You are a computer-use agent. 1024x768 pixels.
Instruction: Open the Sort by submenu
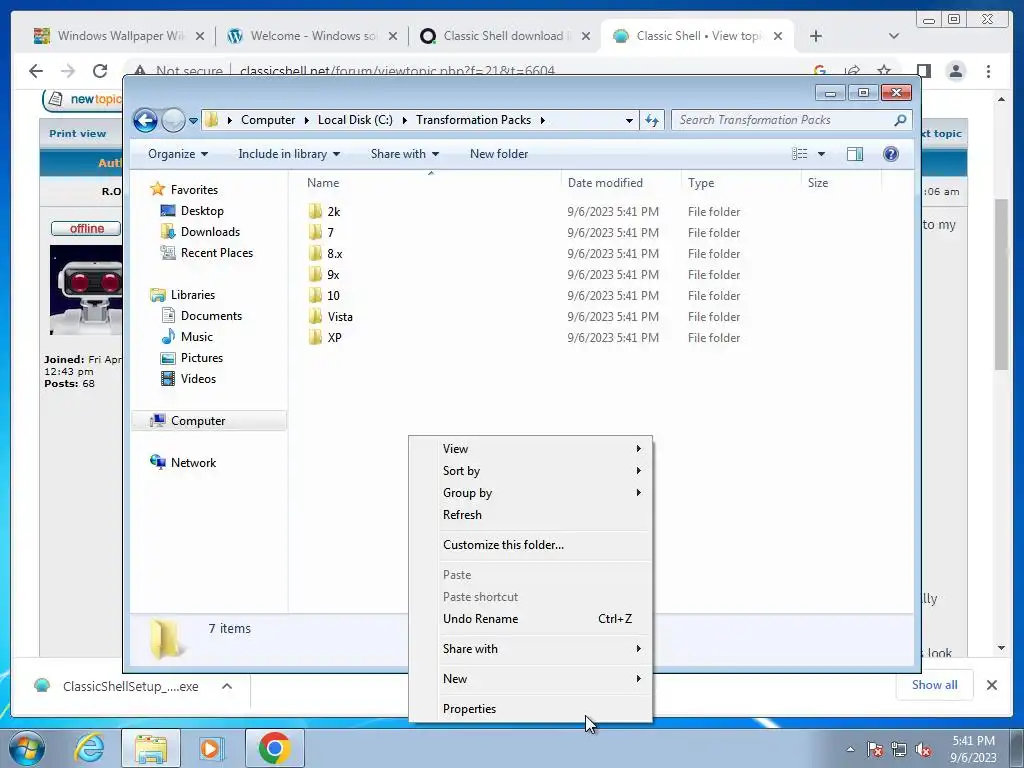[530, 471]
